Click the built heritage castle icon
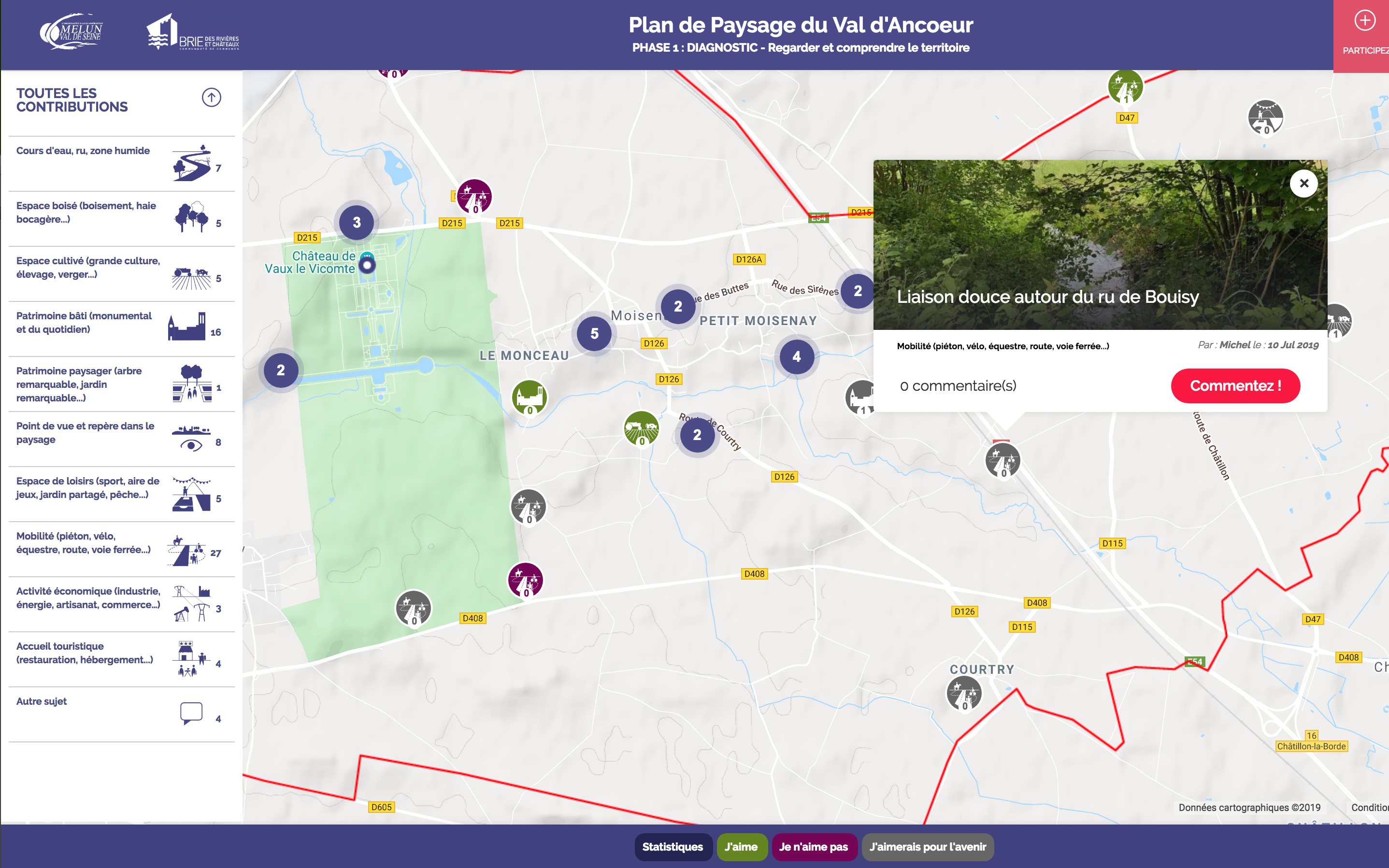The width and height of the screenshot is (1389, 868). tap(186, 327)
